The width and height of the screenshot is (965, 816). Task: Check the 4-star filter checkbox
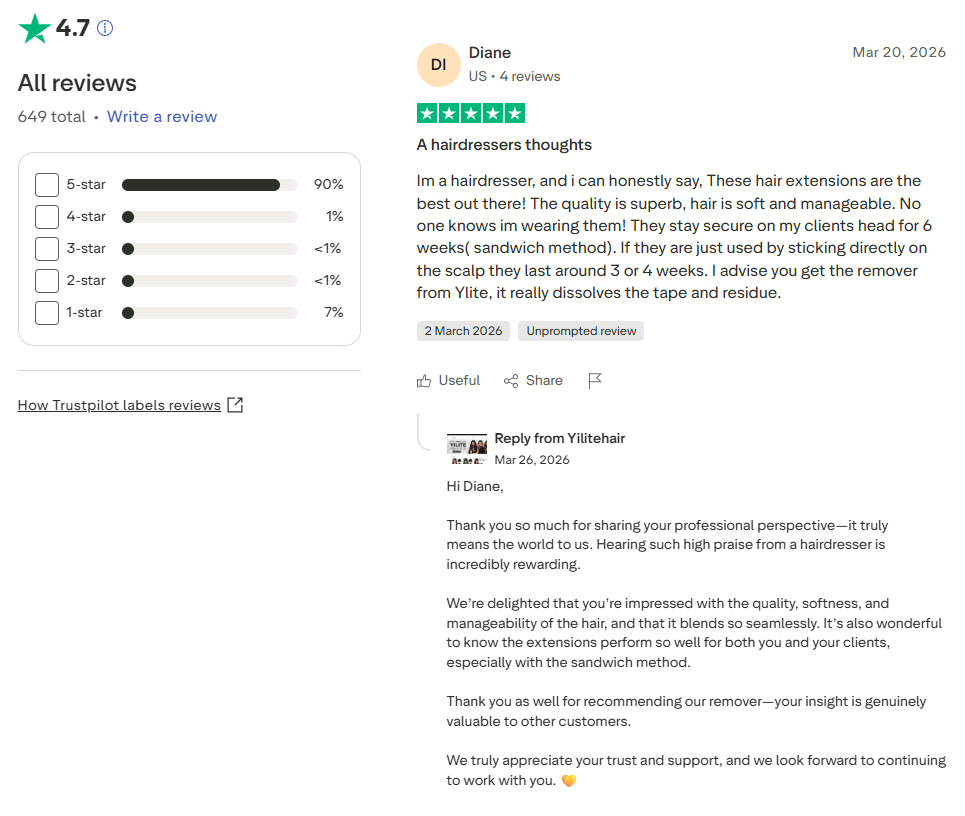pos(47,217)
